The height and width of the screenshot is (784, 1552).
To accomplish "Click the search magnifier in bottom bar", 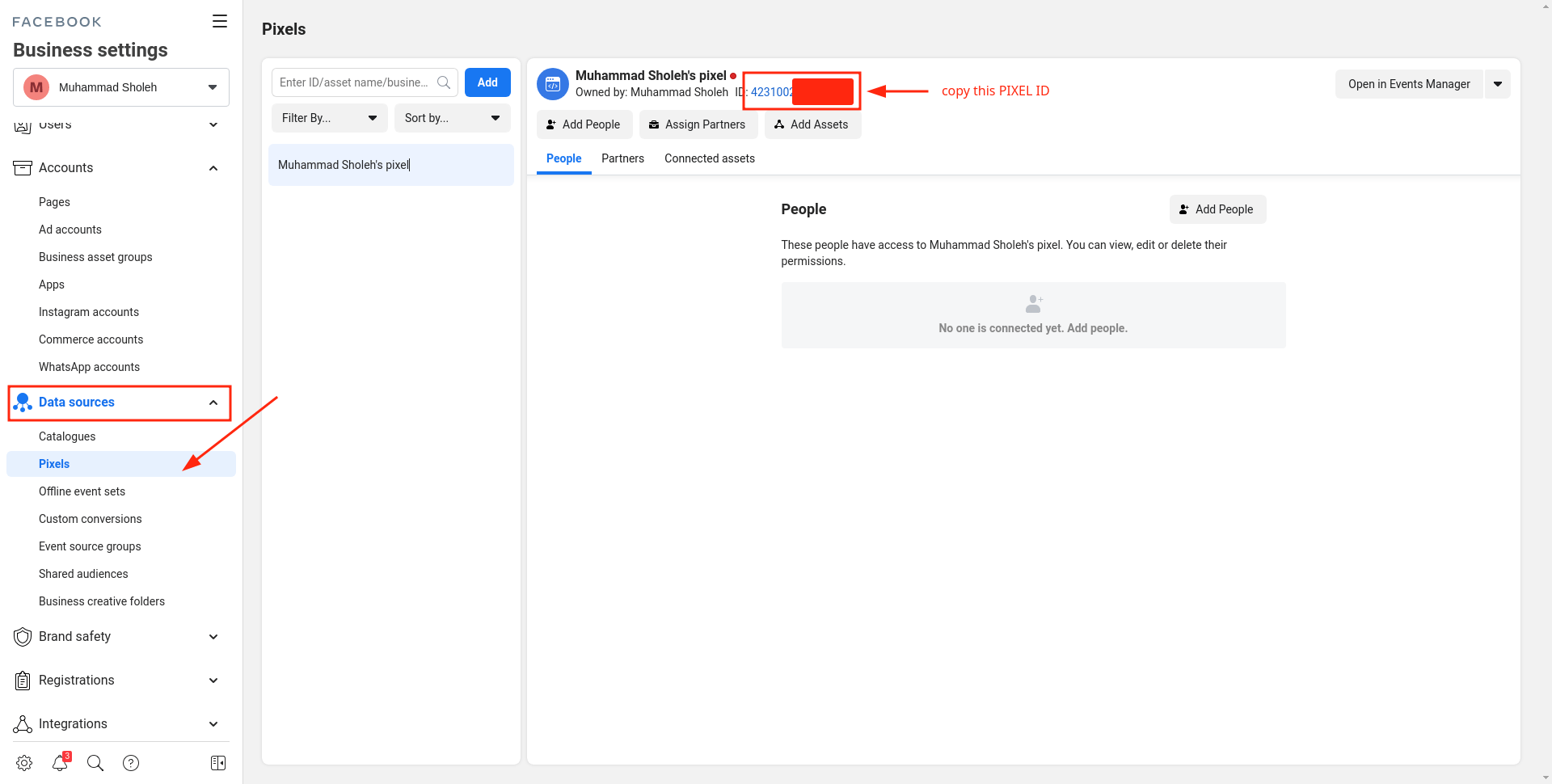I will (x=95, y=763).
